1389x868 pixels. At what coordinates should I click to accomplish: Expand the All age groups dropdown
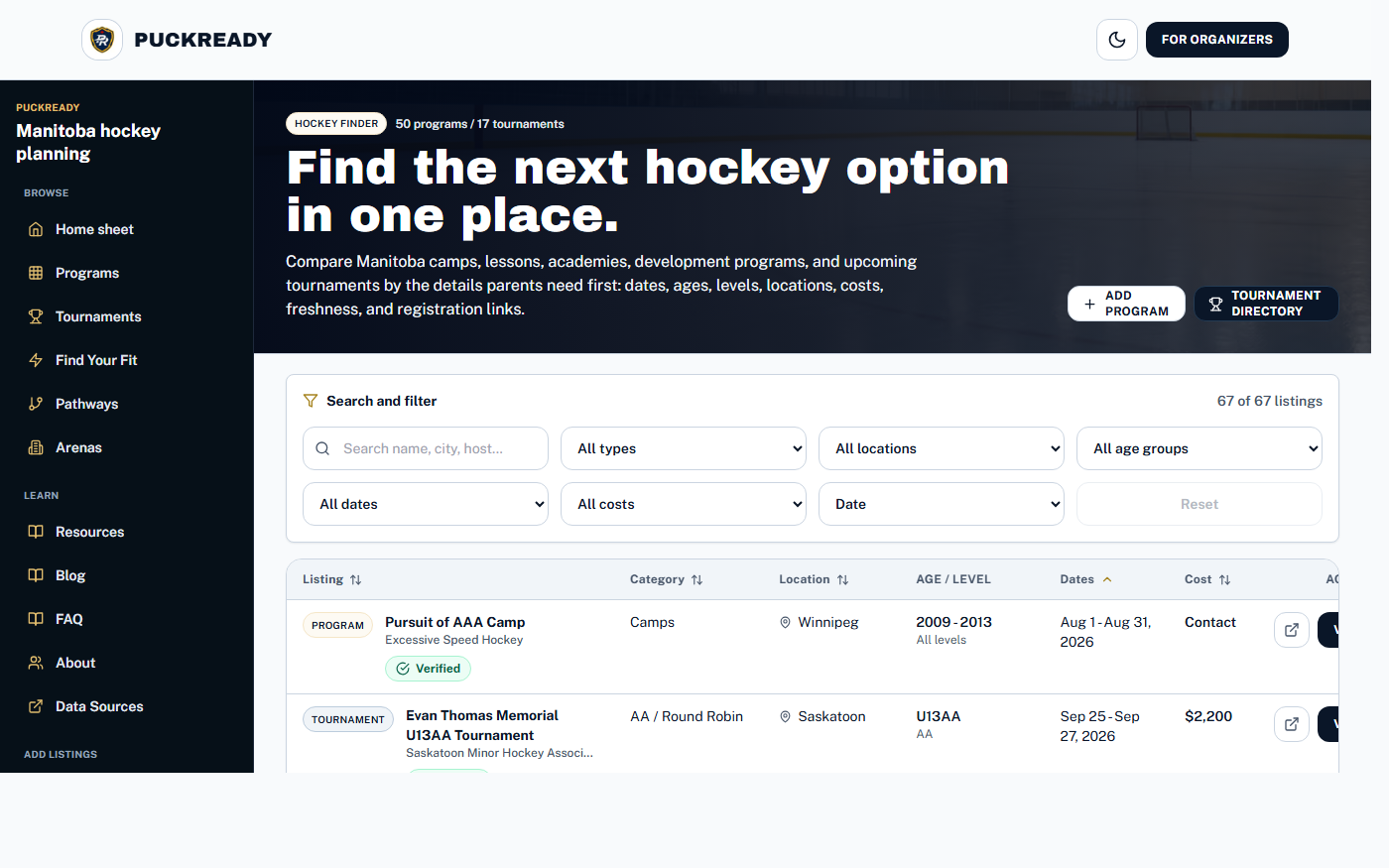tap(1200, 448)
